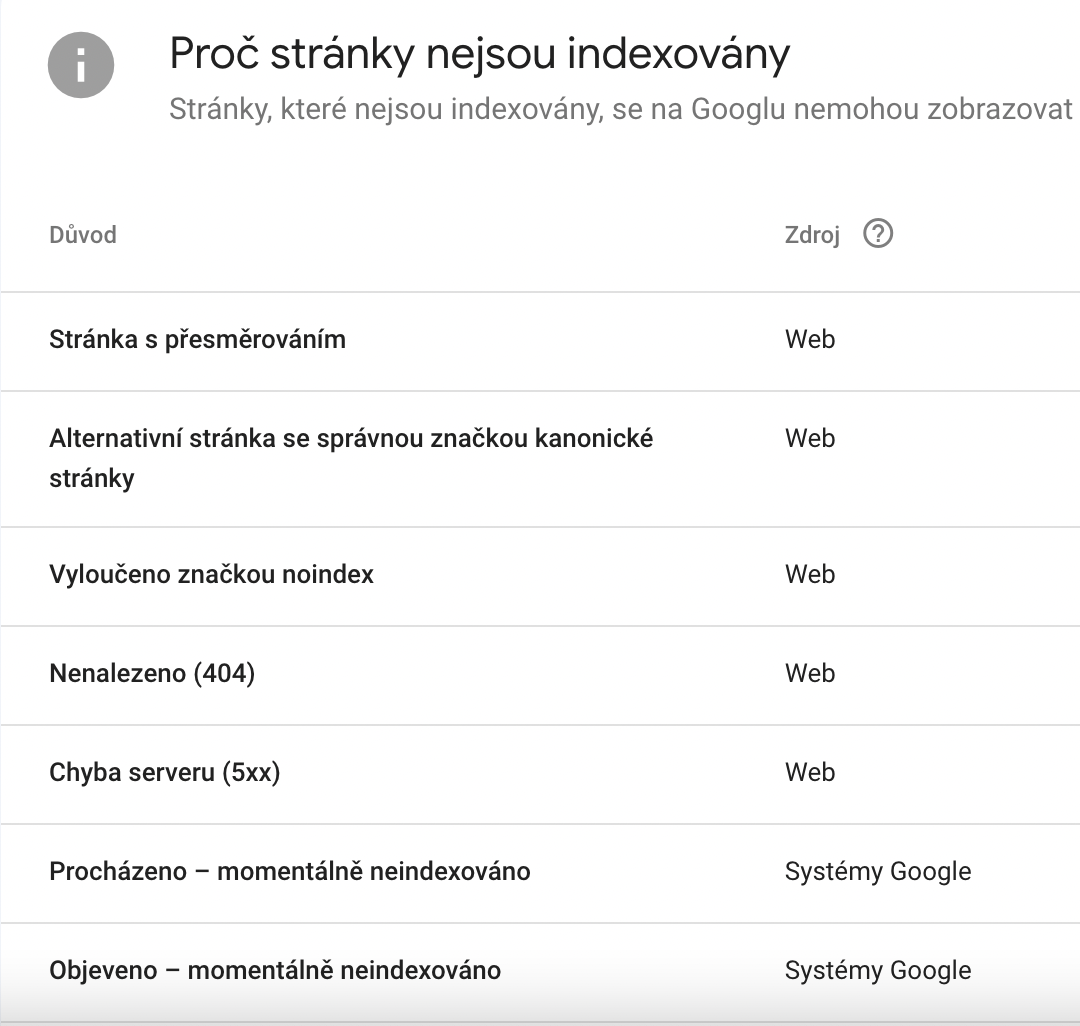Image resolution: width=1080 pixels, height=1026 pixels.
Task: Click Web source in the noindex row
Action: [810, 574]
